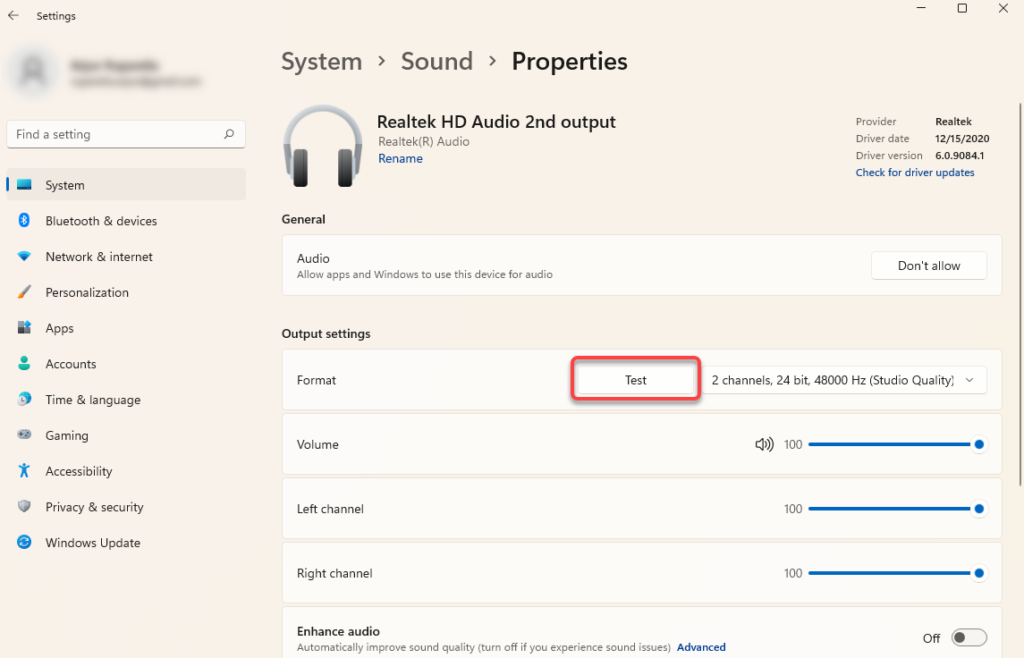Click the Gaming controller icon

(x=24, y=436)
